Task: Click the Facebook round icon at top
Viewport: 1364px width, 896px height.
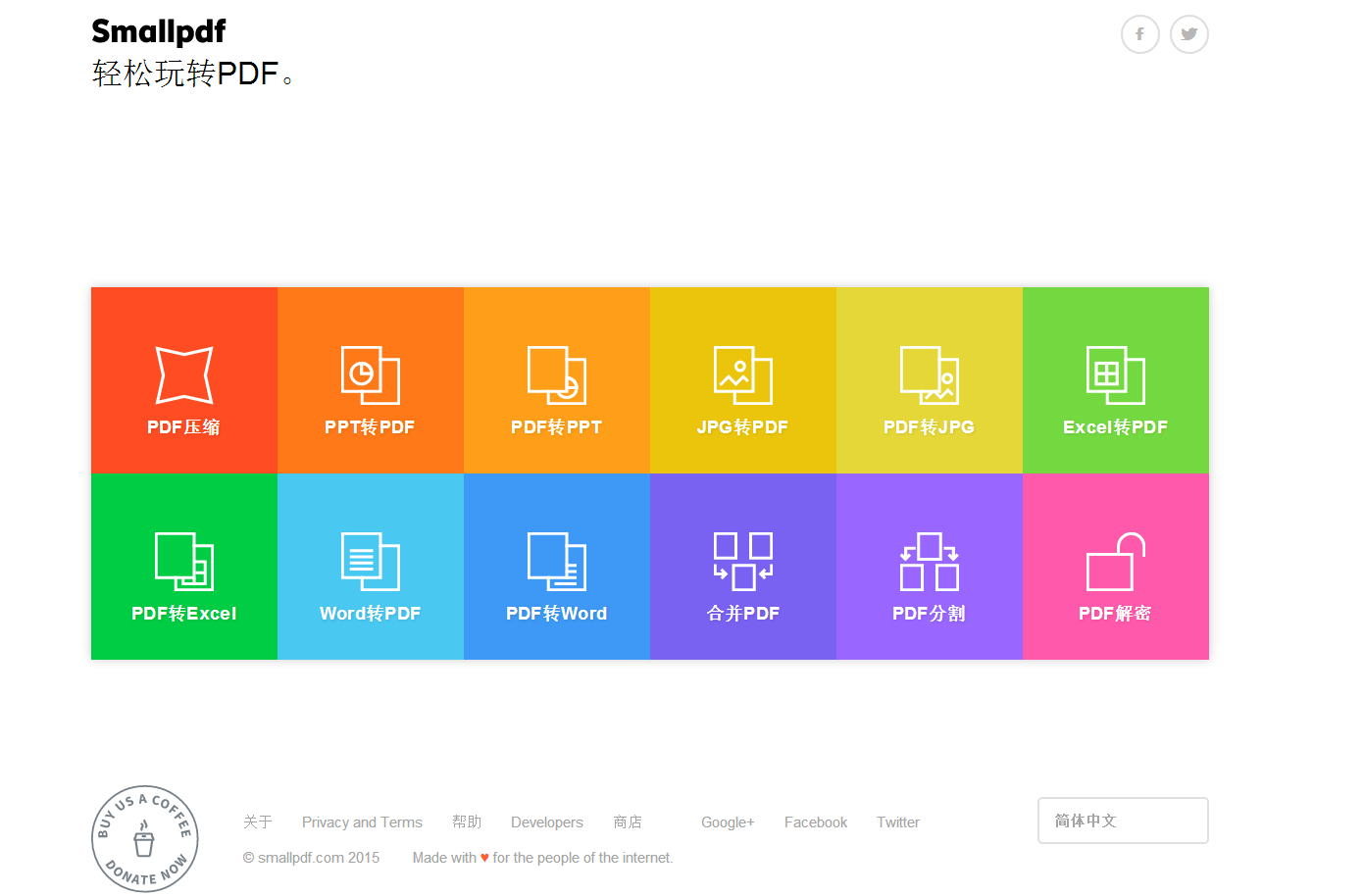Action: pos(1140,34)
